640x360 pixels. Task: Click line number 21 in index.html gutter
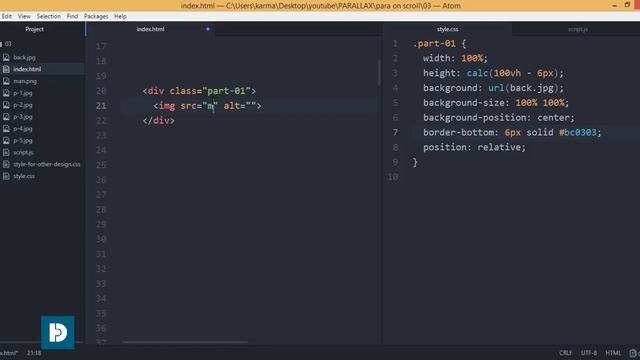(x=101, y=106)
